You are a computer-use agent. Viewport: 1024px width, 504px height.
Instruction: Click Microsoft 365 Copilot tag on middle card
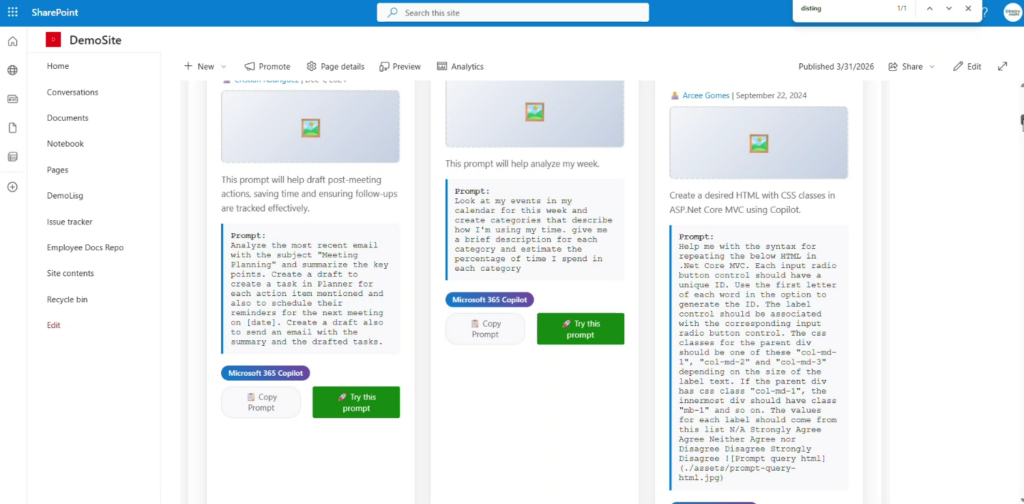490,300
